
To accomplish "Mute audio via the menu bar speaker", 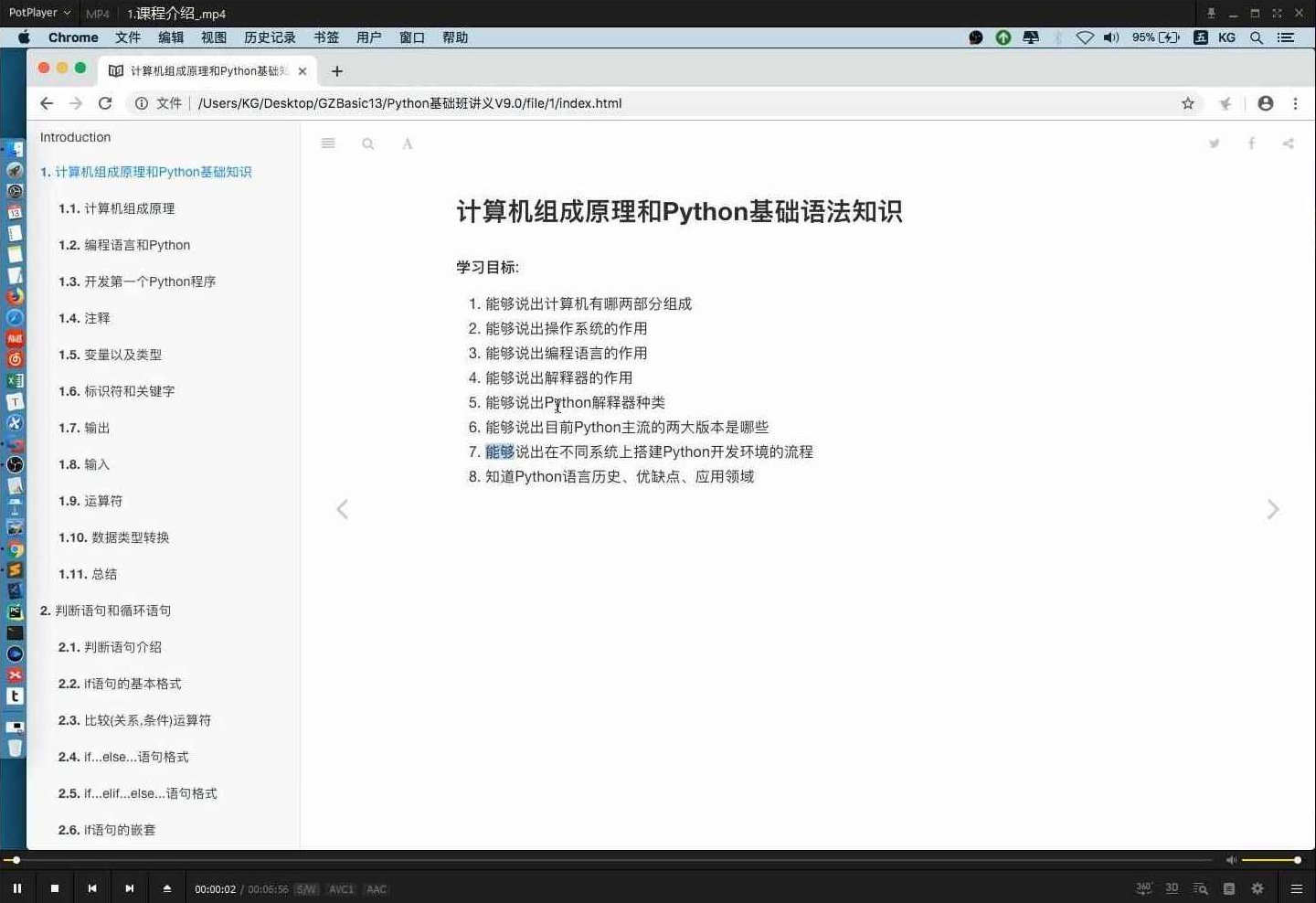I will pos(1109,37).
